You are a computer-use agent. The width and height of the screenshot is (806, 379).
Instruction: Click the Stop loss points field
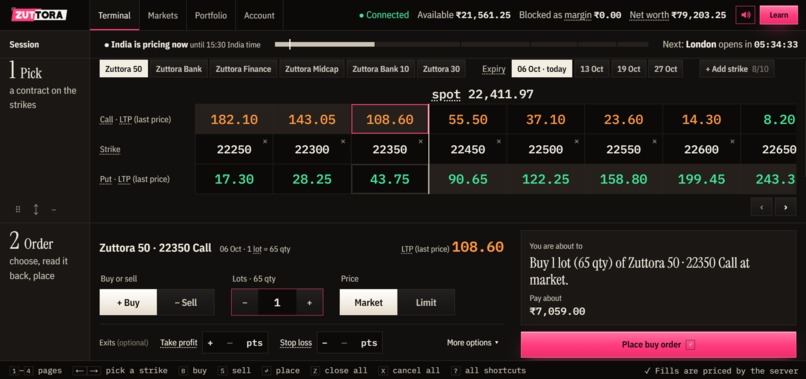coord(350,343)
